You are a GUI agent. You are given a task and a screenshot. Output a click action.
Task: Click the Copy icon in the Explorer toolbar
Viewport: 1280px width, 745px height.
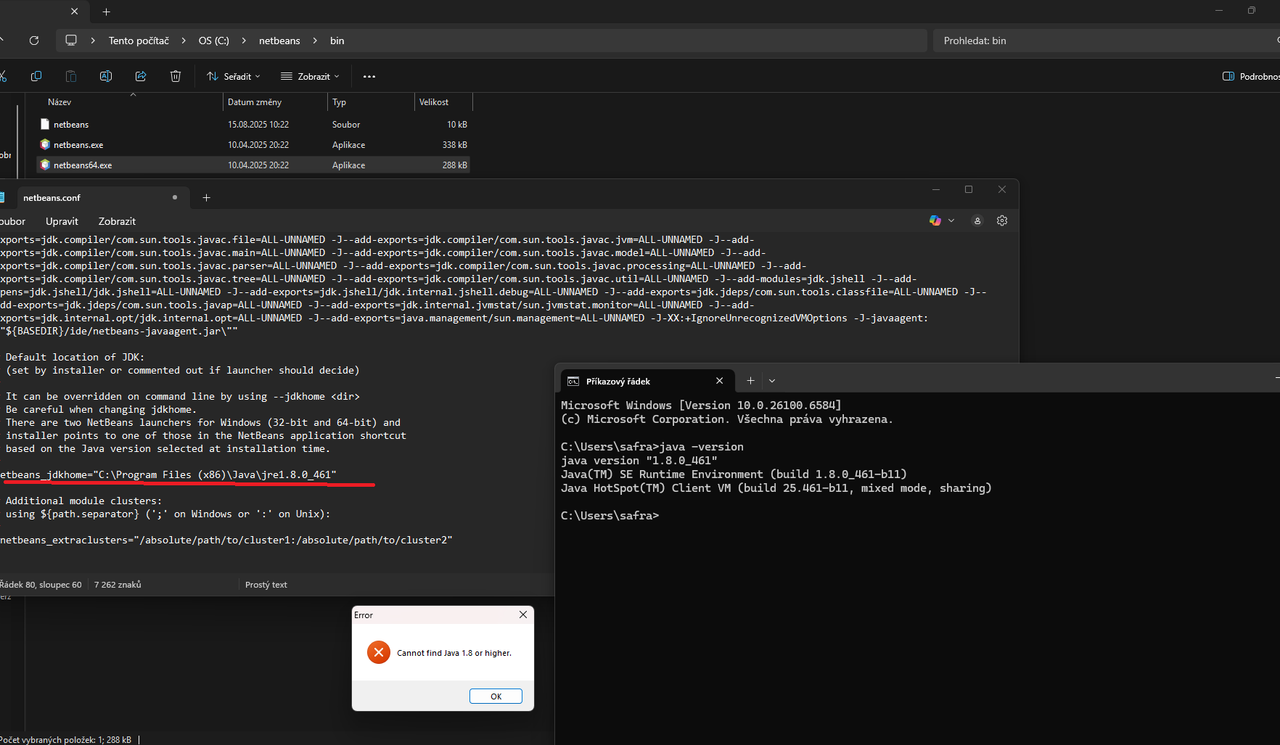(36, 76)
